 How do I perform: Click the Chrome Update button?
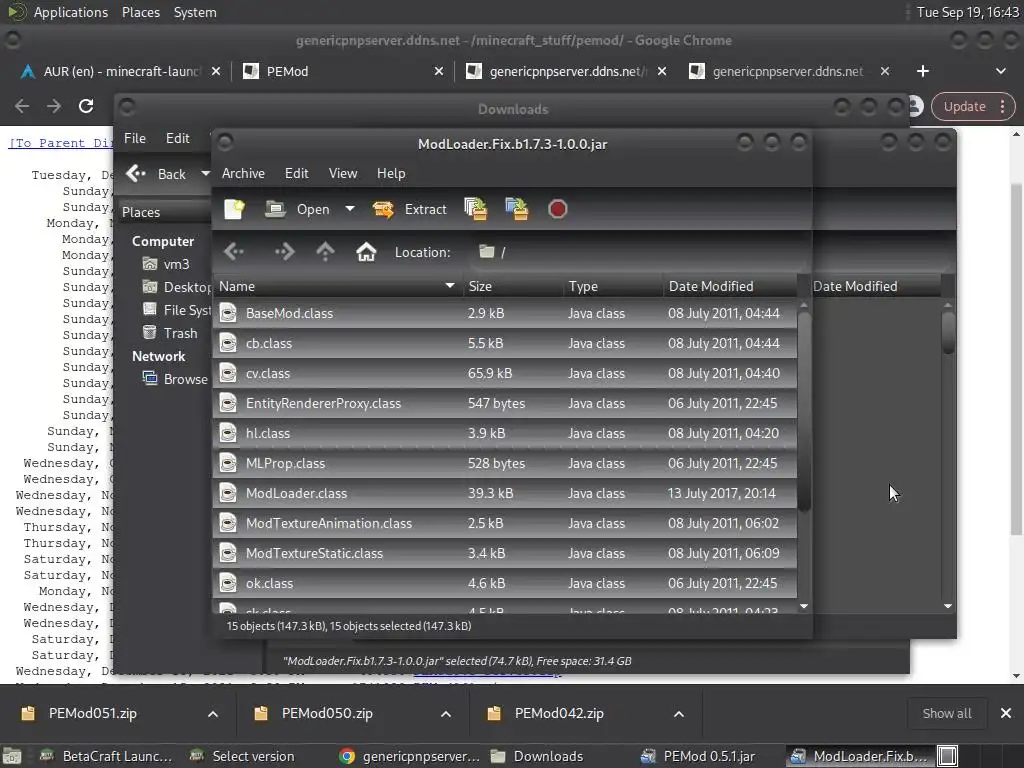[973, 106]
